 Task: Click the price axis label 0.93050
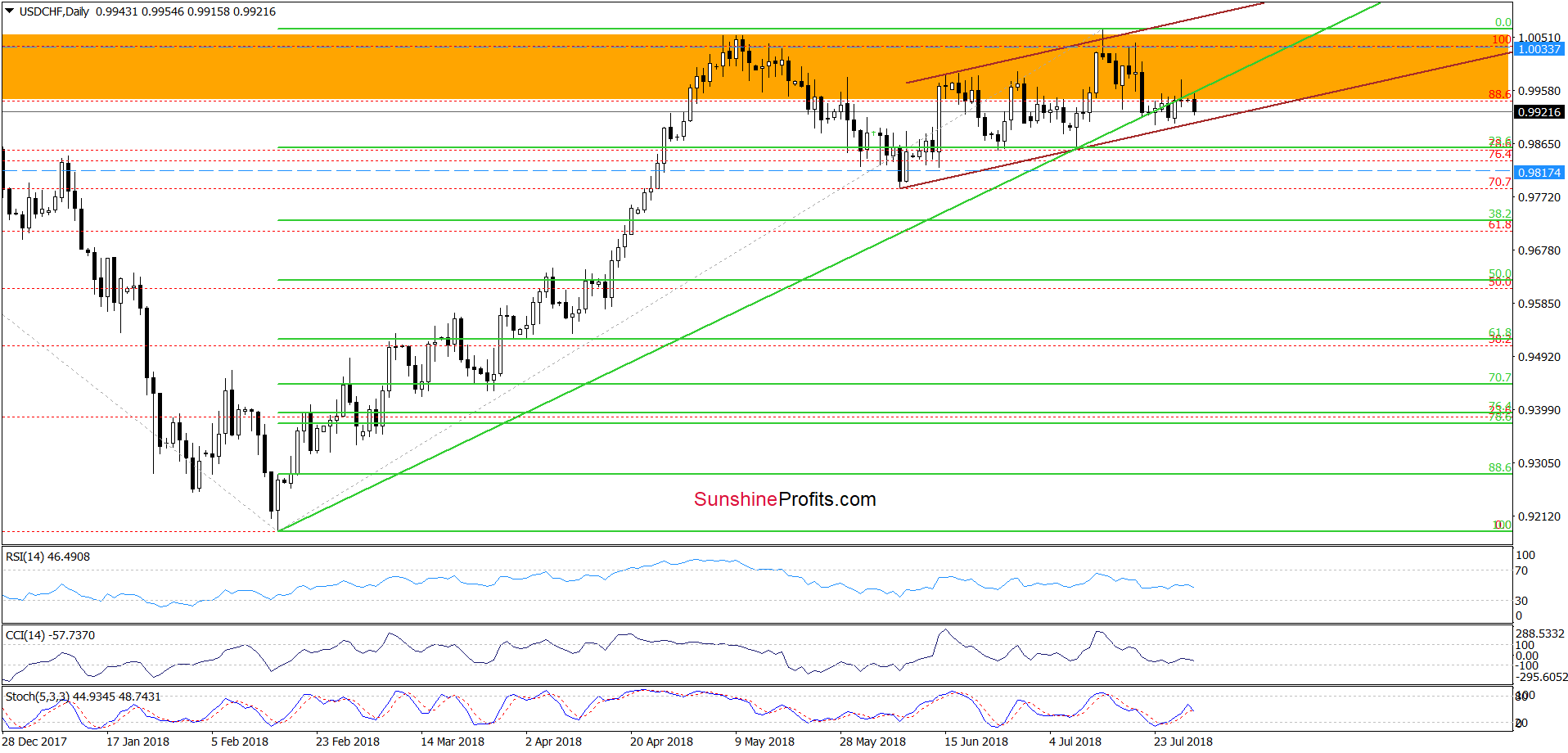(1539, 463)
